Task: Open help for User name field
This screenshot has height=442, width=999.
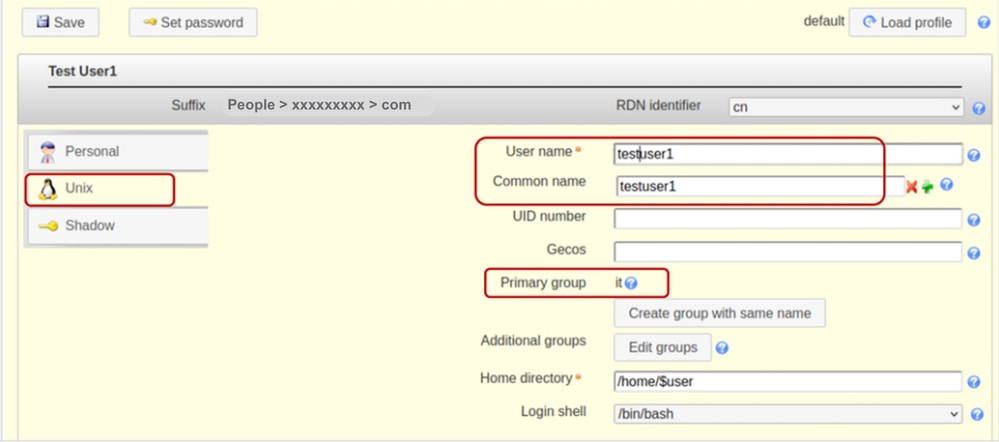Action: [x=974, y=155]
